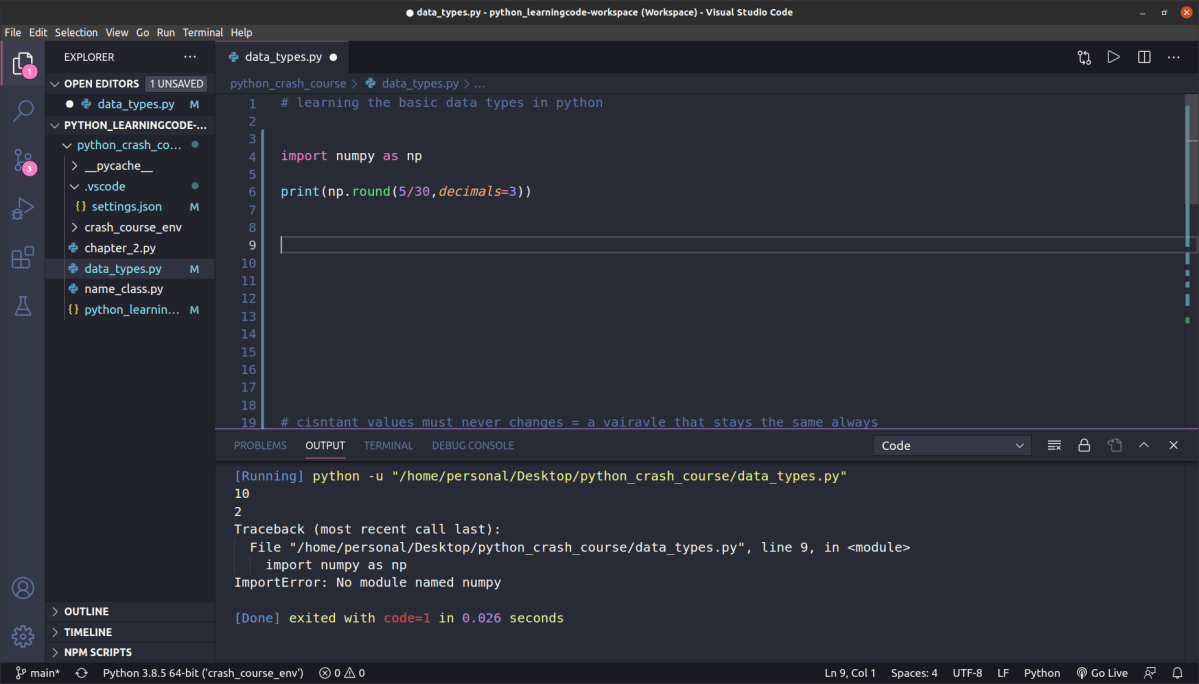Click the Open Changes compare icon
The width and height of the screenshot is (1199, 684).
tap(1084, 57)
